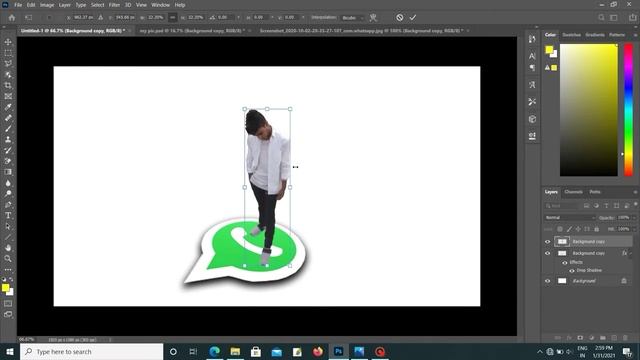Open Microsoft Edge from the taskbar
Viewport: 640px width, 360px height.
215,351
